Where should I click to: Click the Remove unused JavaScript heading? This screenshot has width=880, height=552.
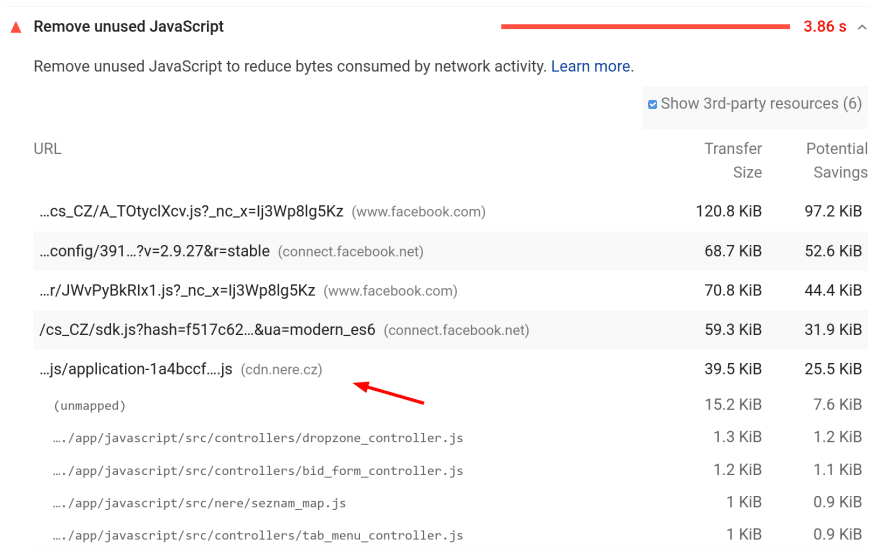[x=129, y=26]
